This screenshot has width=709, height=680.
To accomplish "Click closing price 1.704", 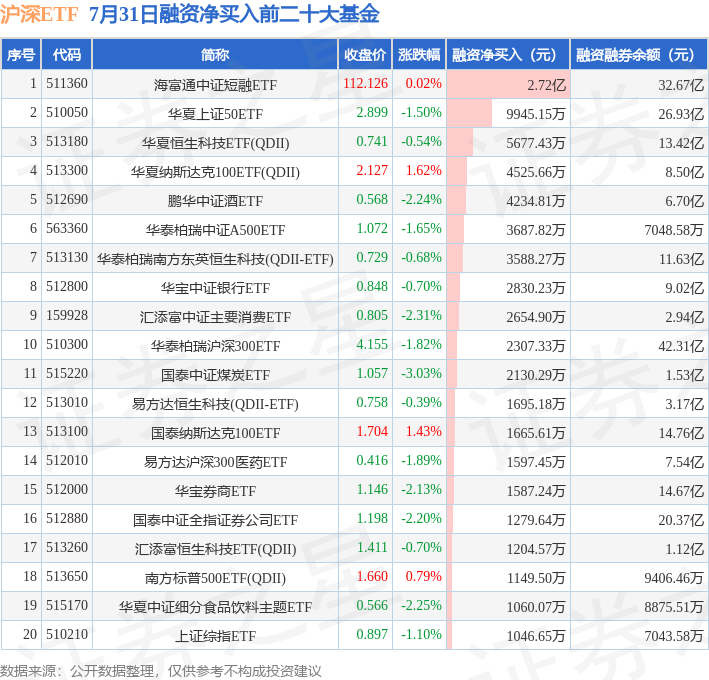I will click(372, 431).
